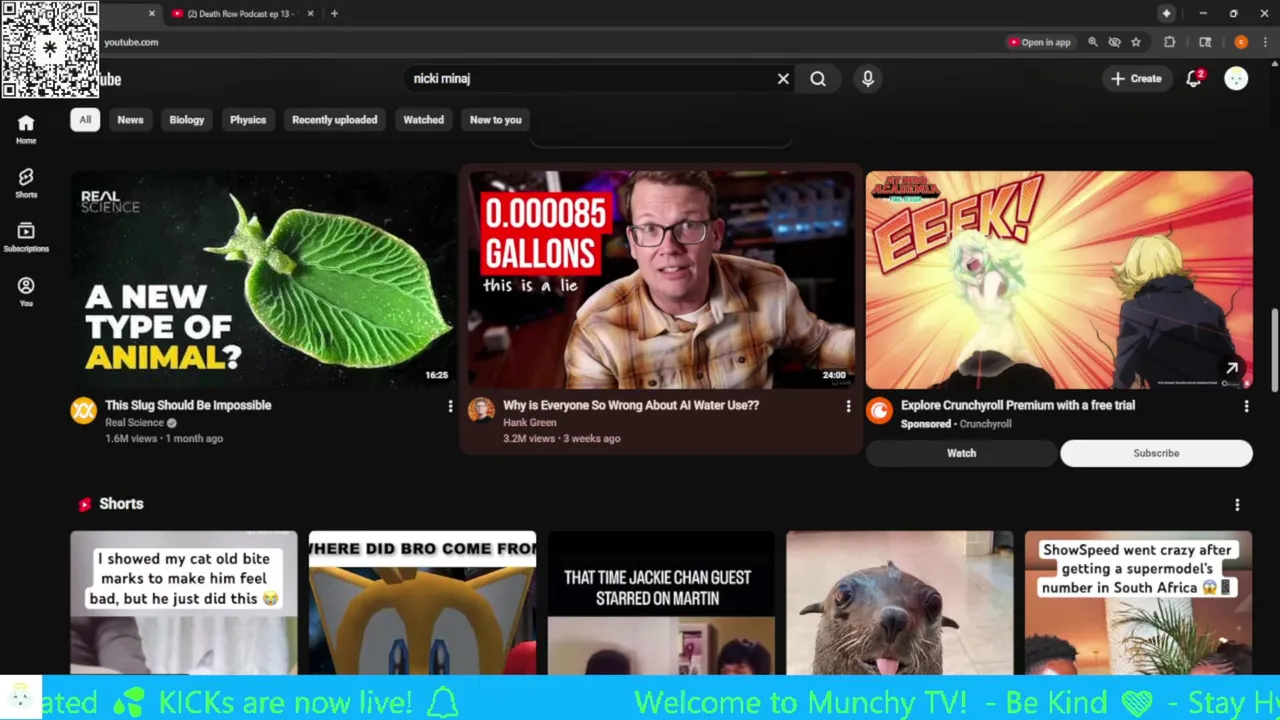Select the Recently uploaded chip

click(335, 120)
